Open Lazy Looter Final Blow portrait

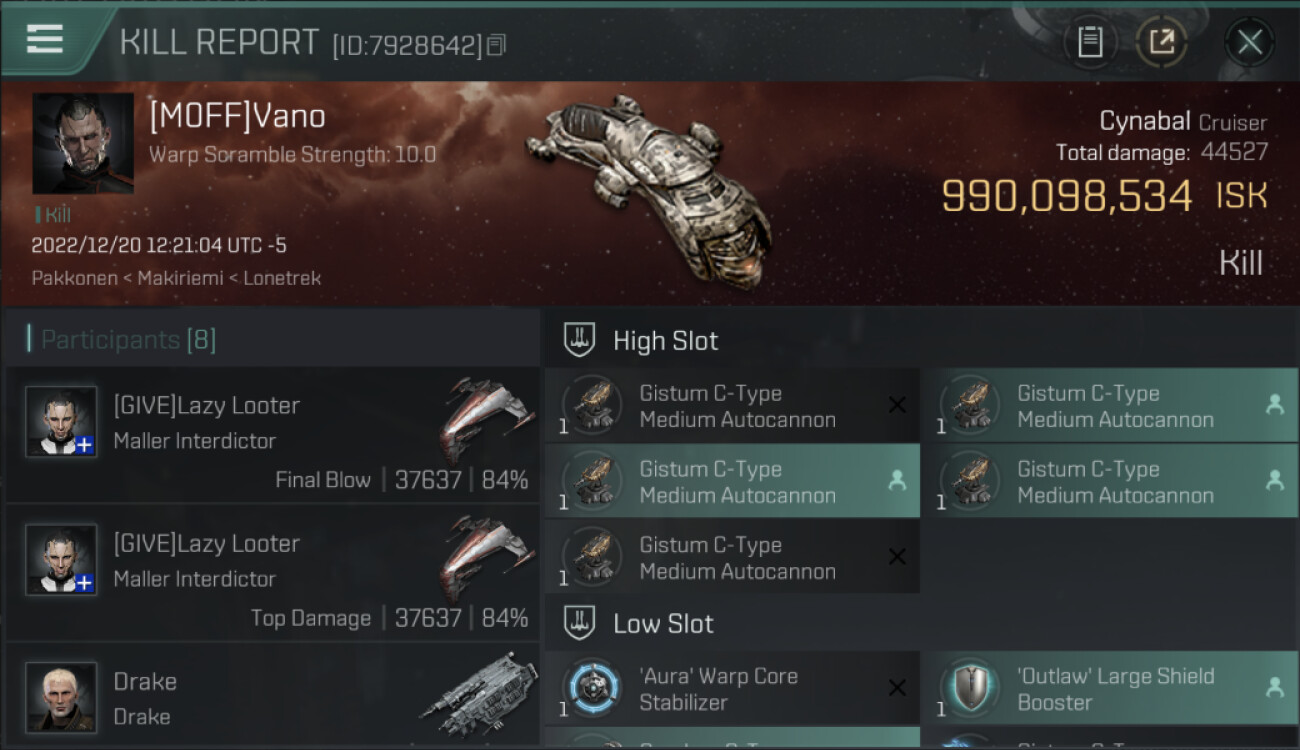tap(61, 422)
